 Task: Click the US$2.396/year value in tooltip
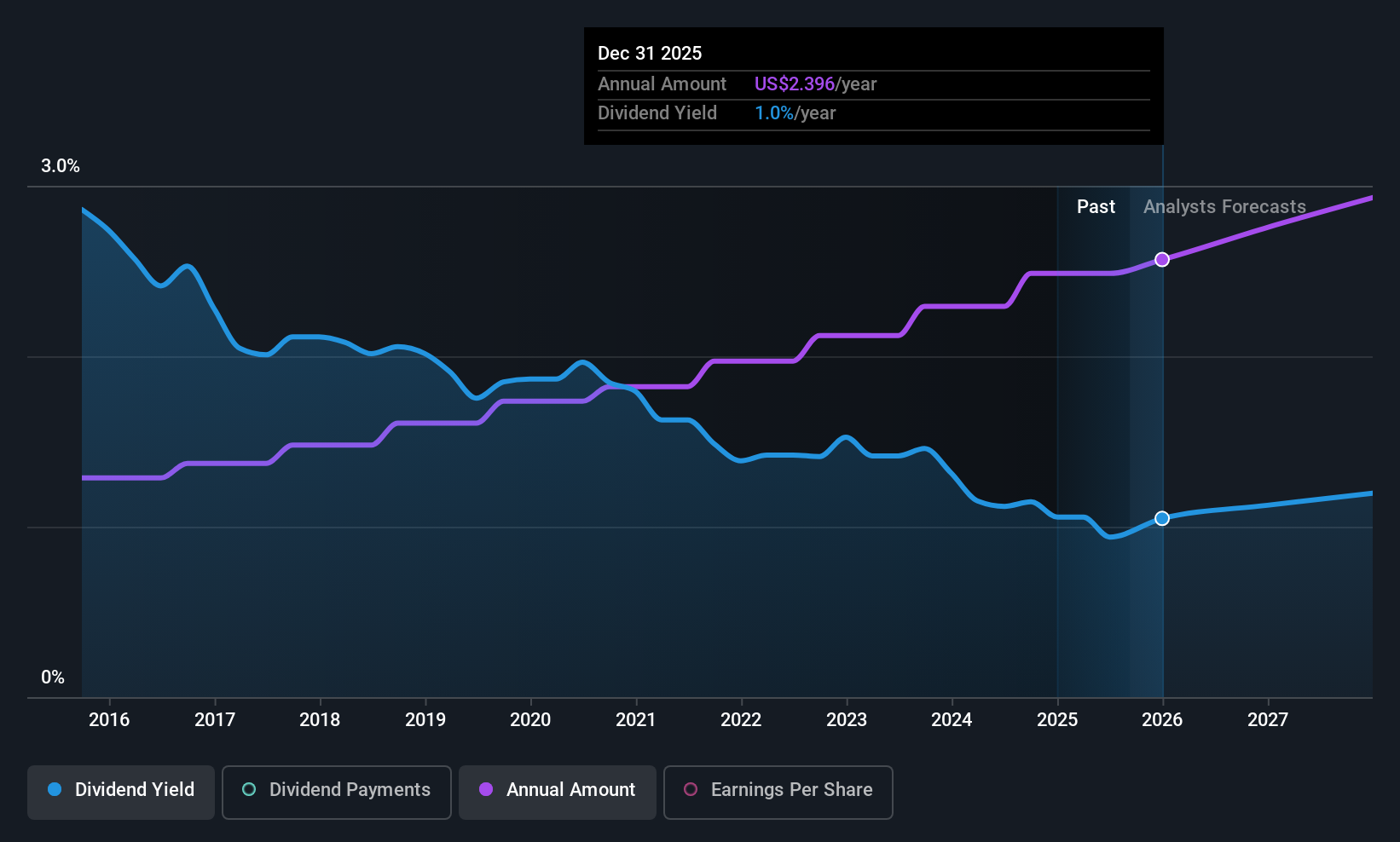click(815, 84)
